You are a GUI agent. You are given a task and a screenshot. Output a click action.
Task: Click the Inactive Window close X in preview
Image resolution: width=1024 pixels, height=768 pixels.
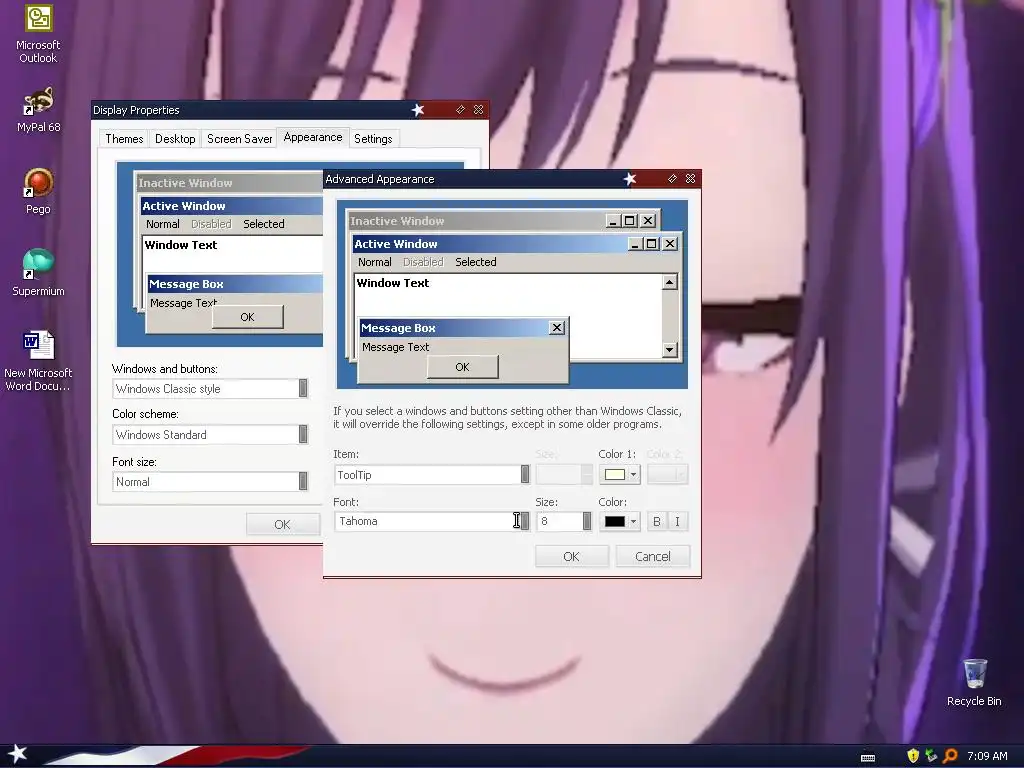tap(648, 221)
